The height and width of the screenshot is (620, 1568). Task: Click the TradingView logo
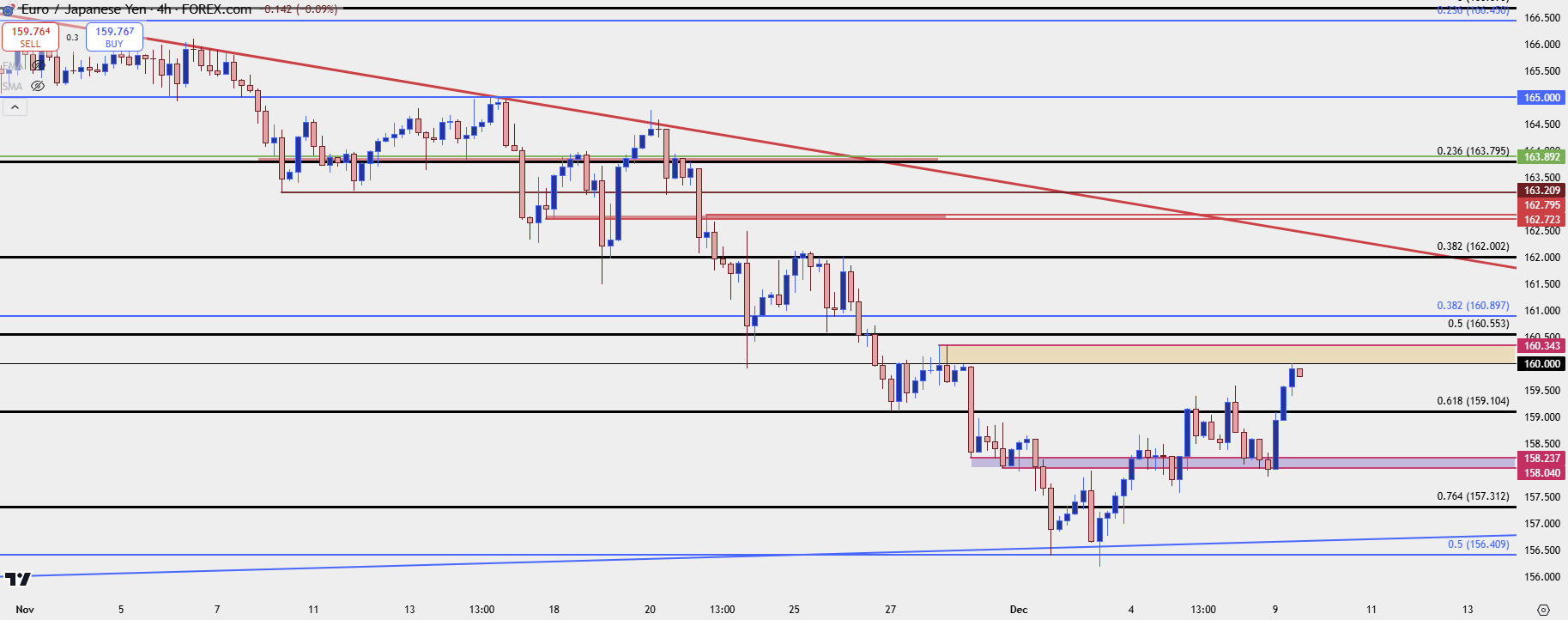pyautogui.click(x=18, y=579)
